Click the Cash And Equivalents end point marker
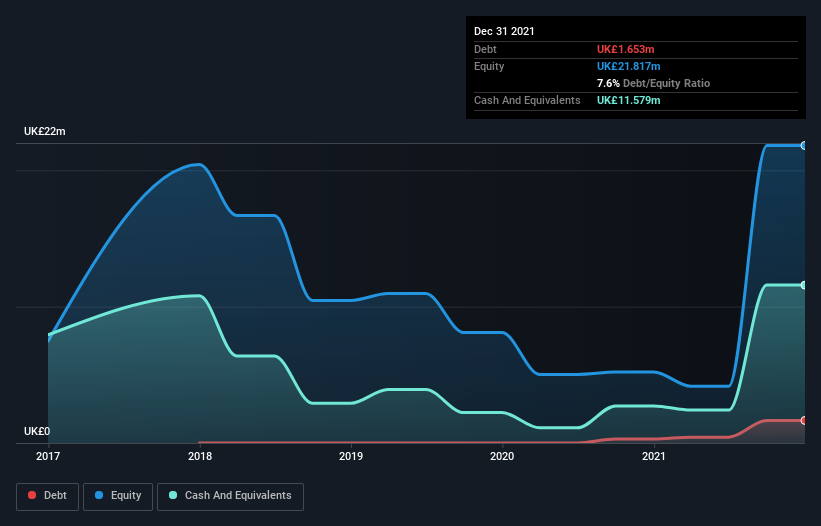Screen dimensions: 821x526 pos(804,285)
